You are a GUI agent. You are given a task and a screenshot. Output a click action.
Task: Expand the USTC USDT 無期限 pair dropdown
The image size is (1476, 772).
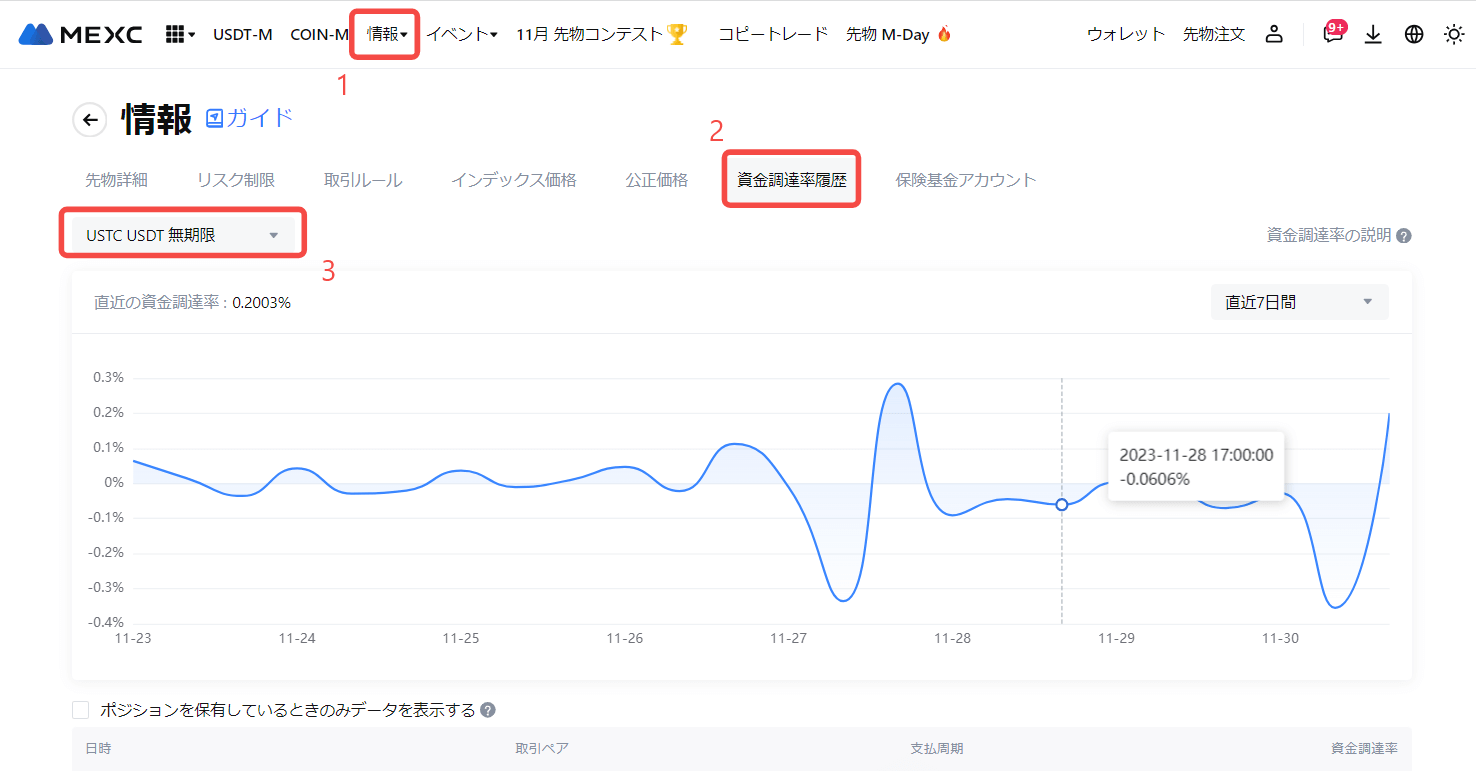(183, 236)
